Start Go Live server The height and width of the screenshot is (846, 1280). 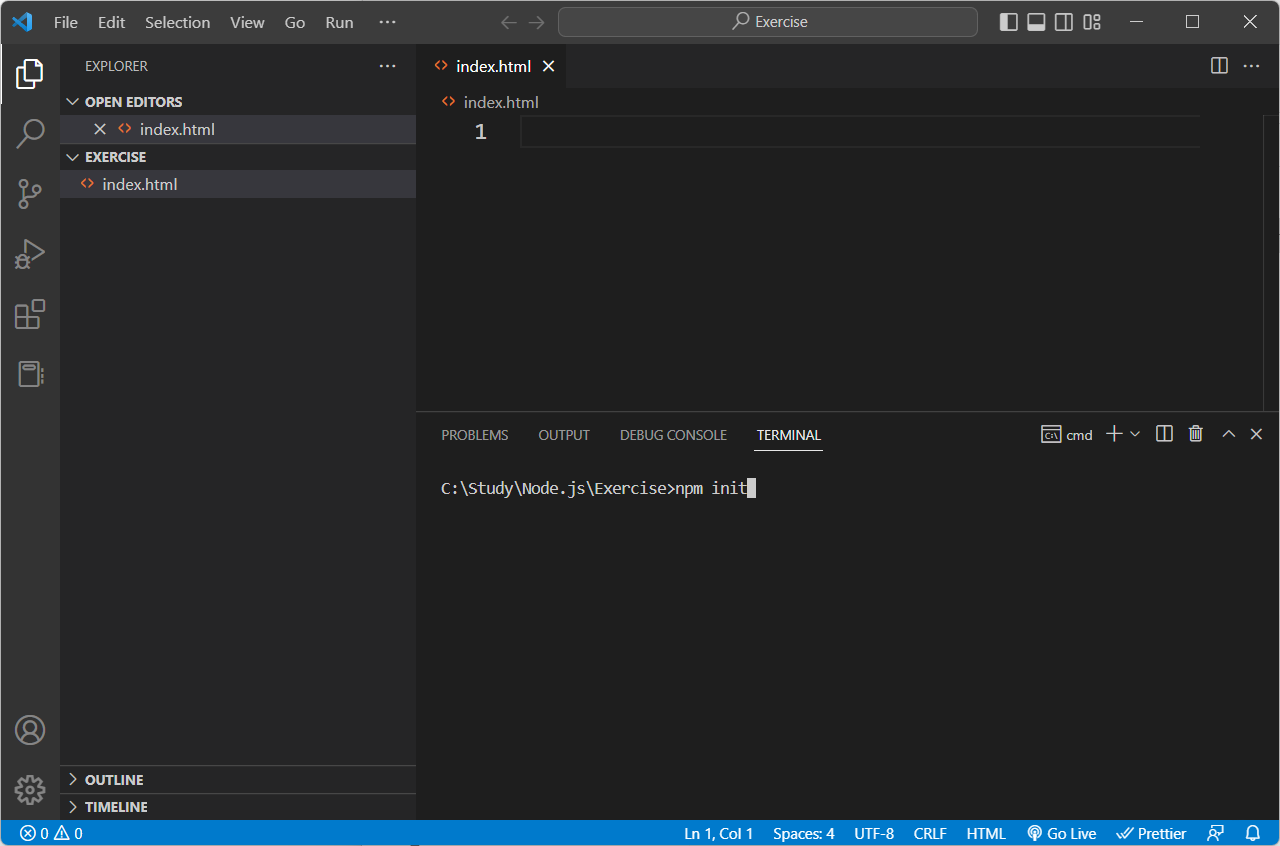[1062, 833]
